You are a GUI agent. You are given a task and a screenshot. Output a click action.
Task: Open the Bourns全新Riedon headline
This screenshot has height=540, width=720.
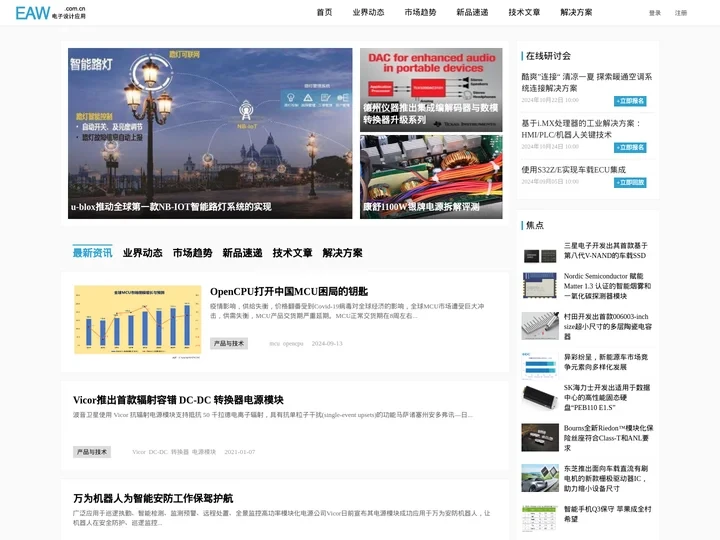click(x=608, y=438)
